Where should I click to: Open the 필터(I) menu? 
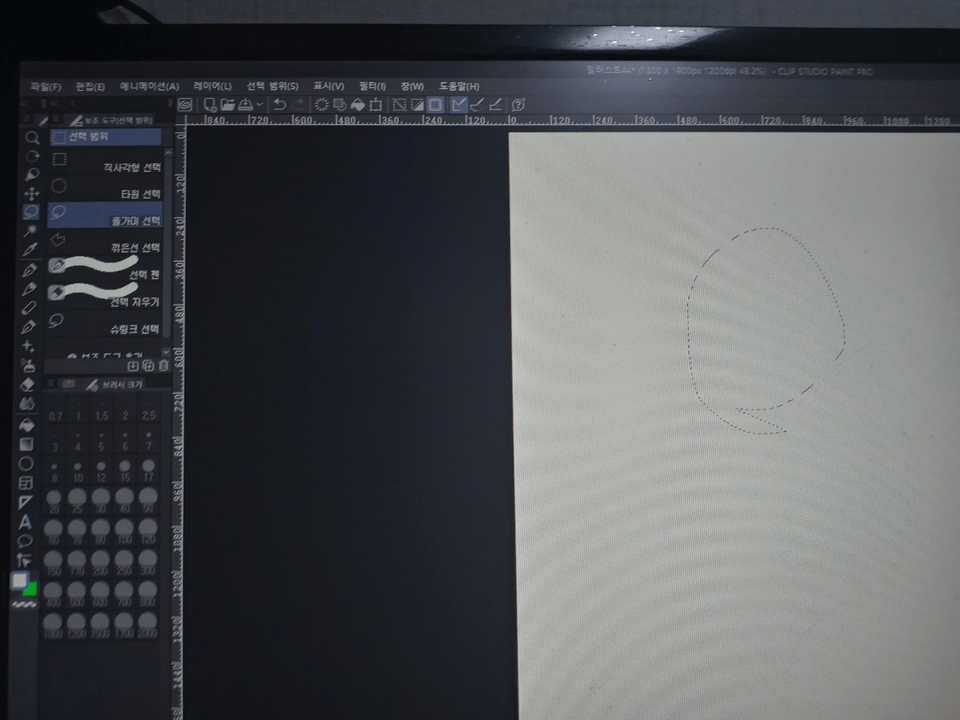(x=372, y=86)
